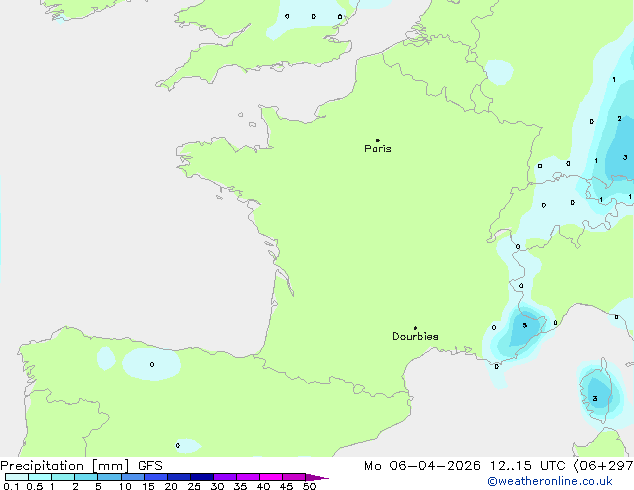
Task: Click the above-50 mm legend arrow
Action: point(317,477)
